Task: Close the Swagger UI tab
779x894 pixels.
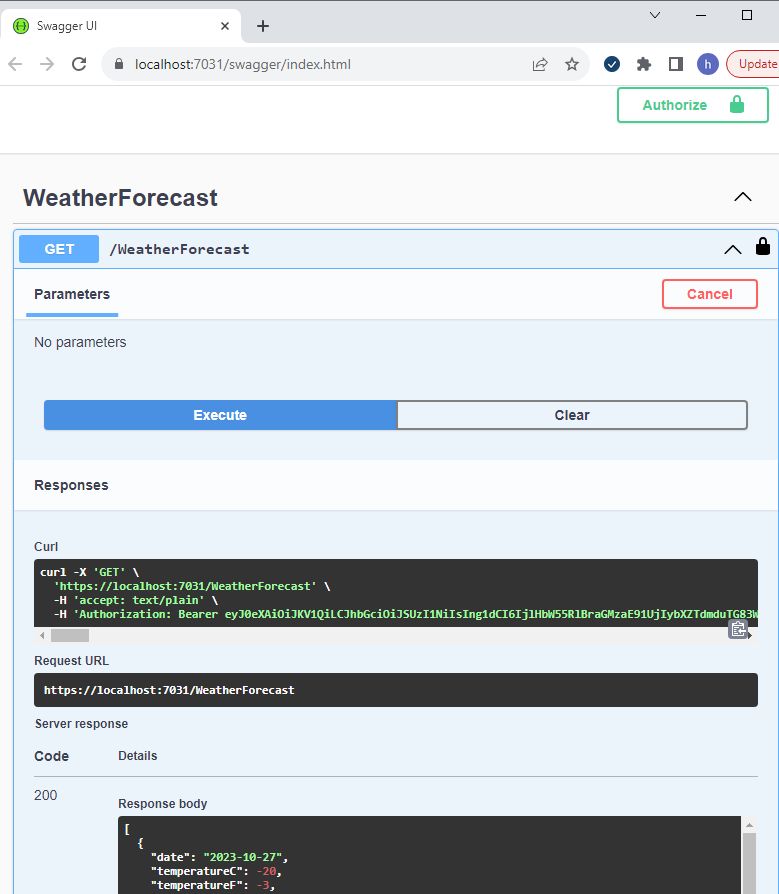Action: click(225, 26)
